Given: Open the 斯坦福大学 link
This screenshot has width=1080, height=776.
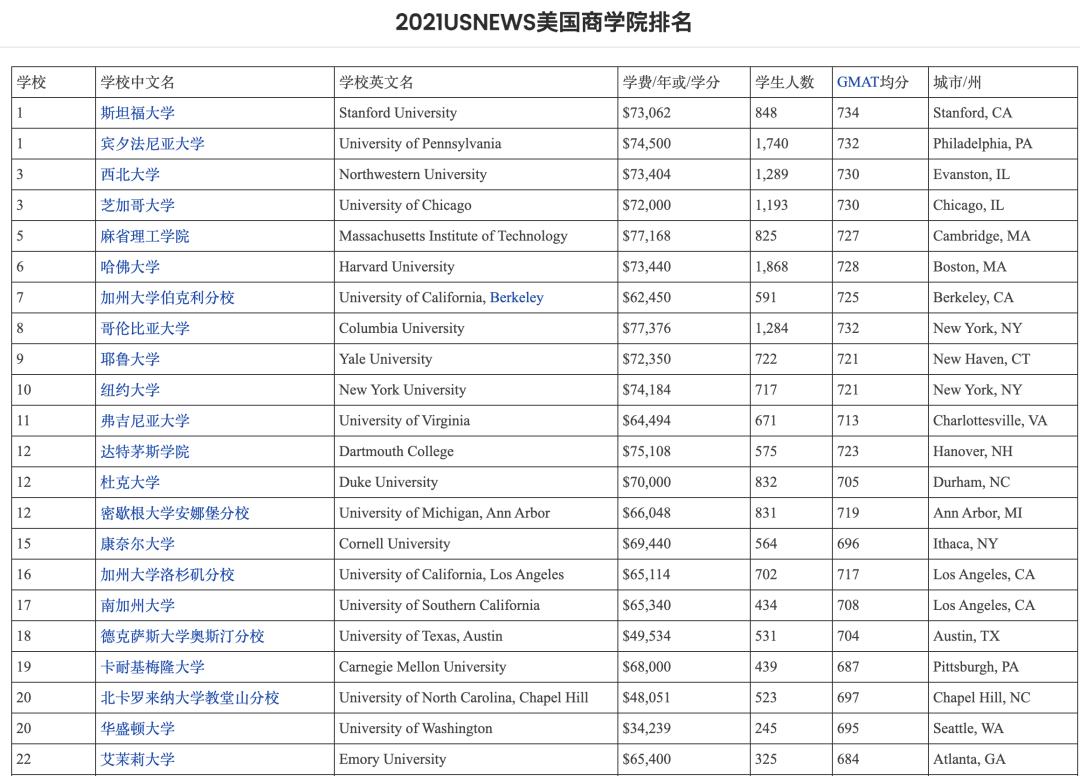Looking at the screenshot, I should point(137,113).
